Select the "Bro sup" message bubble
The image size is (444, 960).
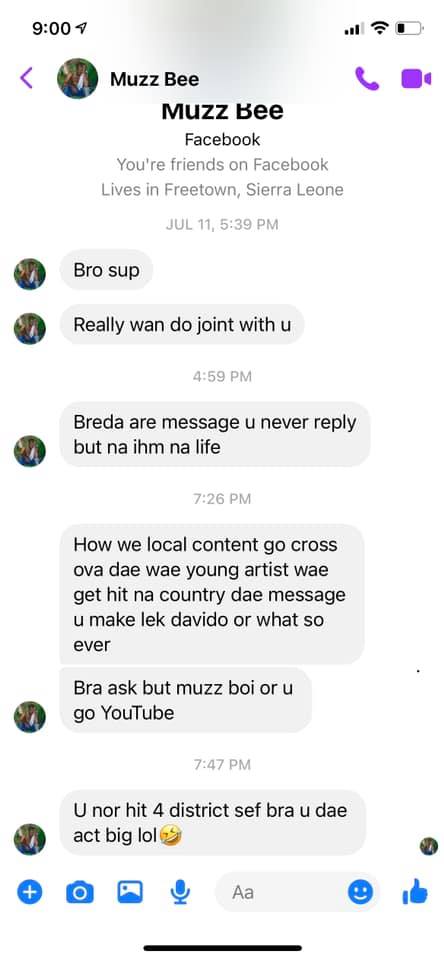tap(106, 270)
